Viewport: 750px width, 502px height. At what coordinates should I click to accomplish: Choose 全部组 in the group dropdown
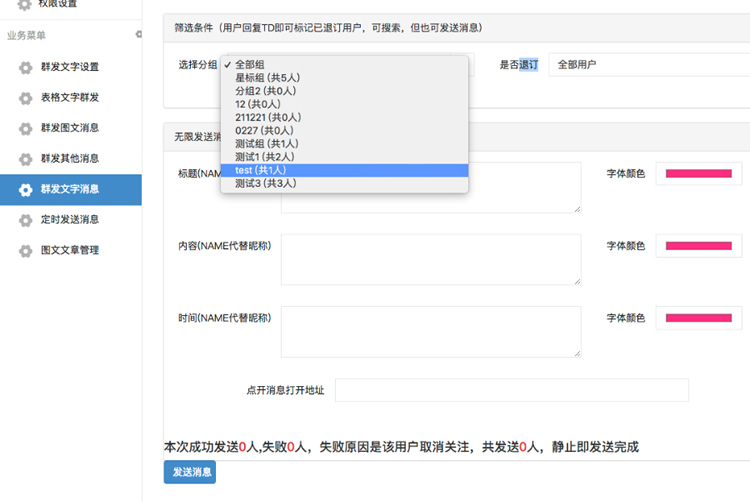(x=344, y=65)
